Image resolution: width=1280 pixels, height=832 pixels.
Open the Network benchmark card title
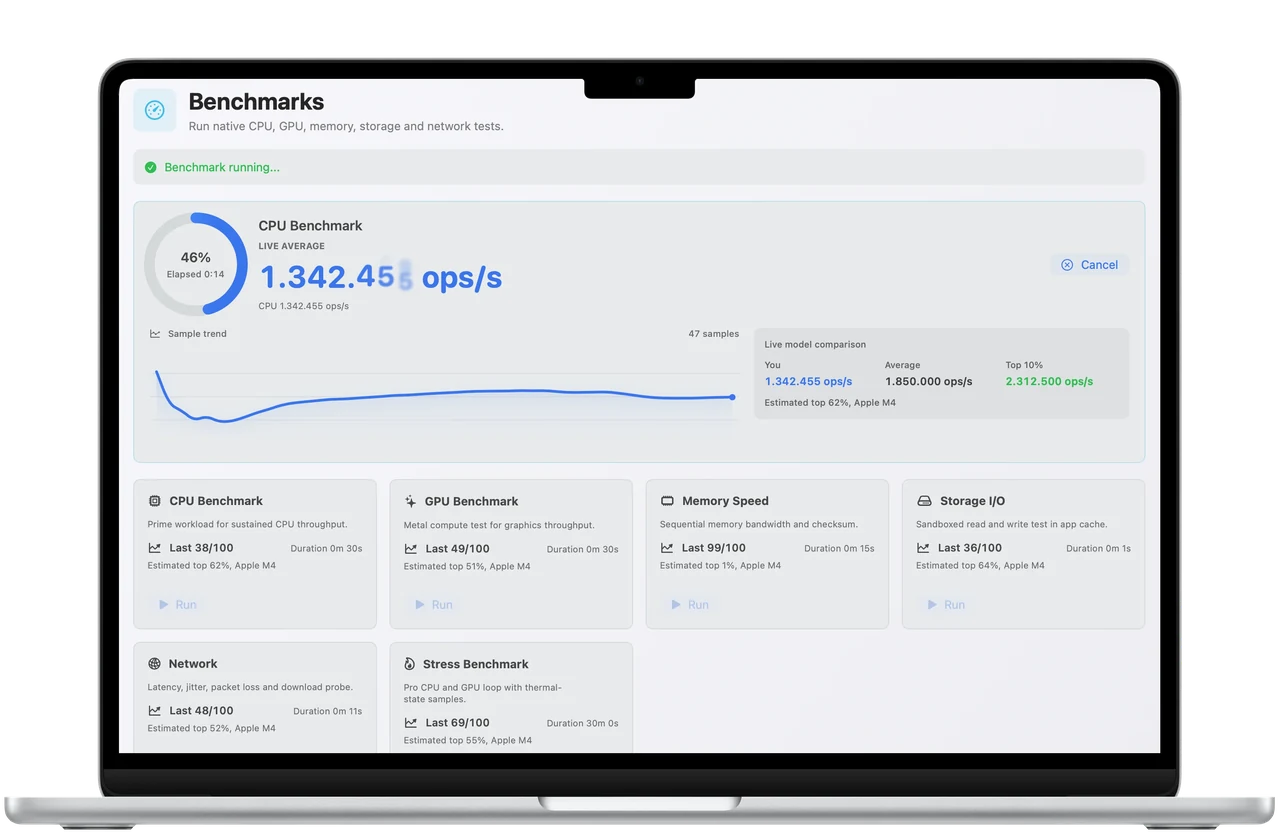[x=193, y=664]
